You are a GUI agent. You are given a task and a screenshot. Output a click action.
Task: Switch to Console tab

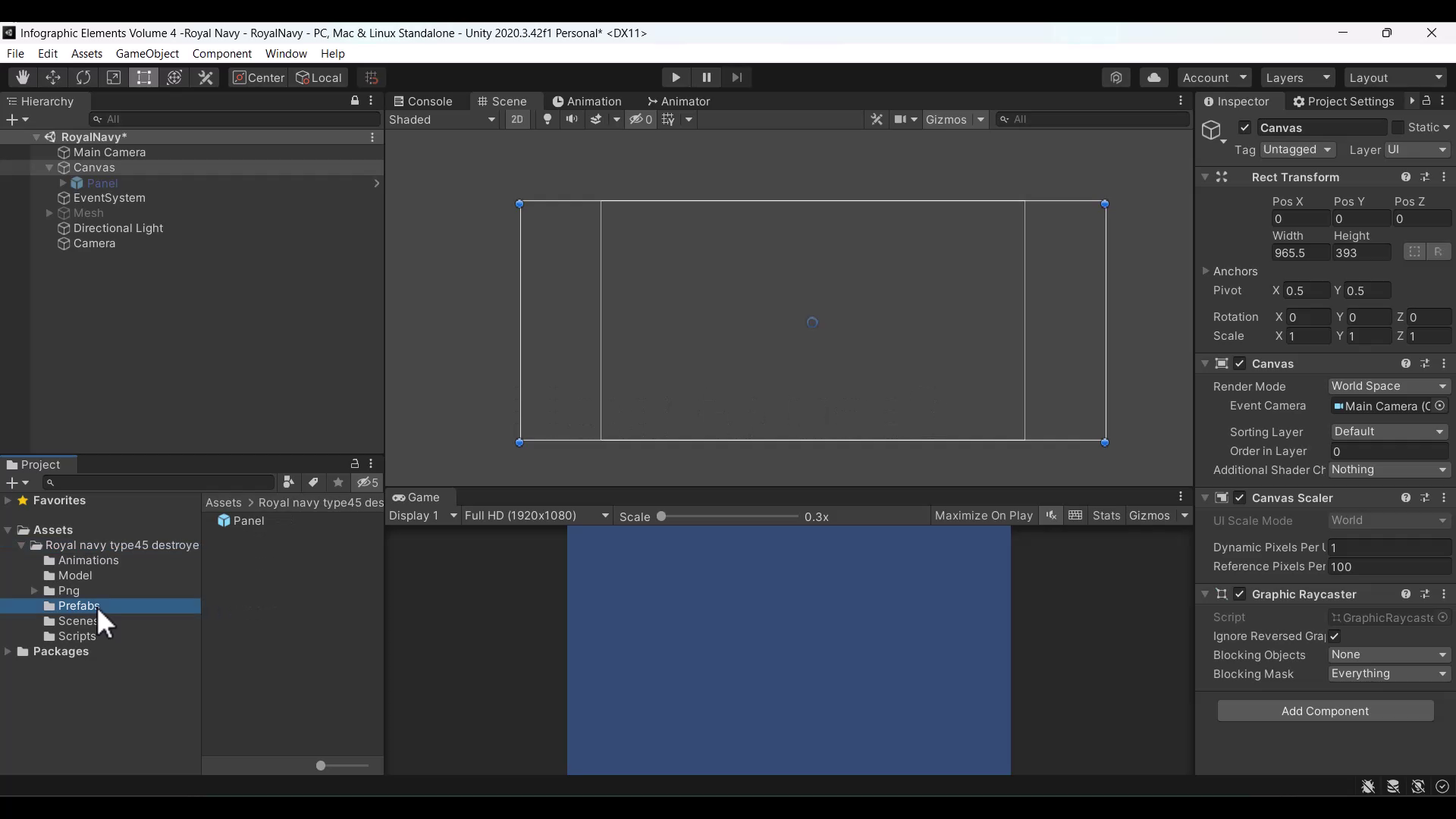pyautogui.click(x=423, y=101)
